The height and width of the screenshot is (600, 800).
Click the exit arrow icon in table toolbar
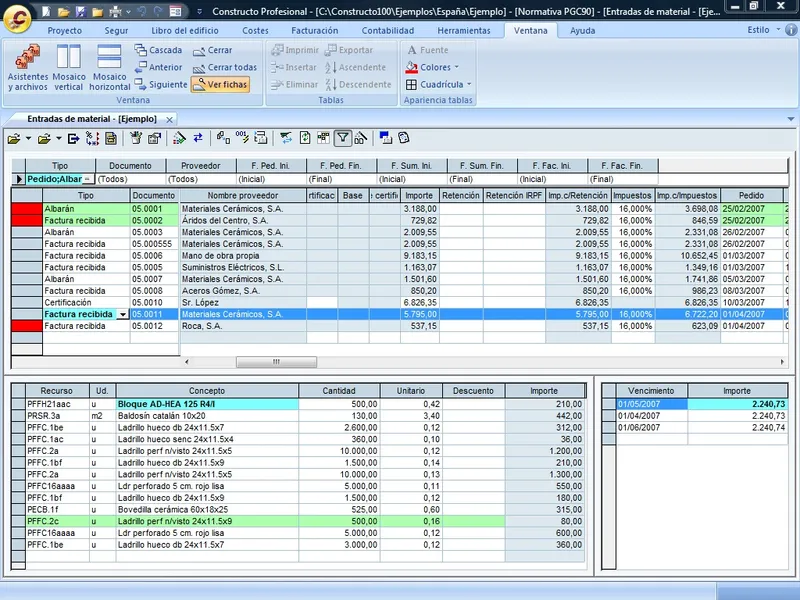(x=73, y=138)
